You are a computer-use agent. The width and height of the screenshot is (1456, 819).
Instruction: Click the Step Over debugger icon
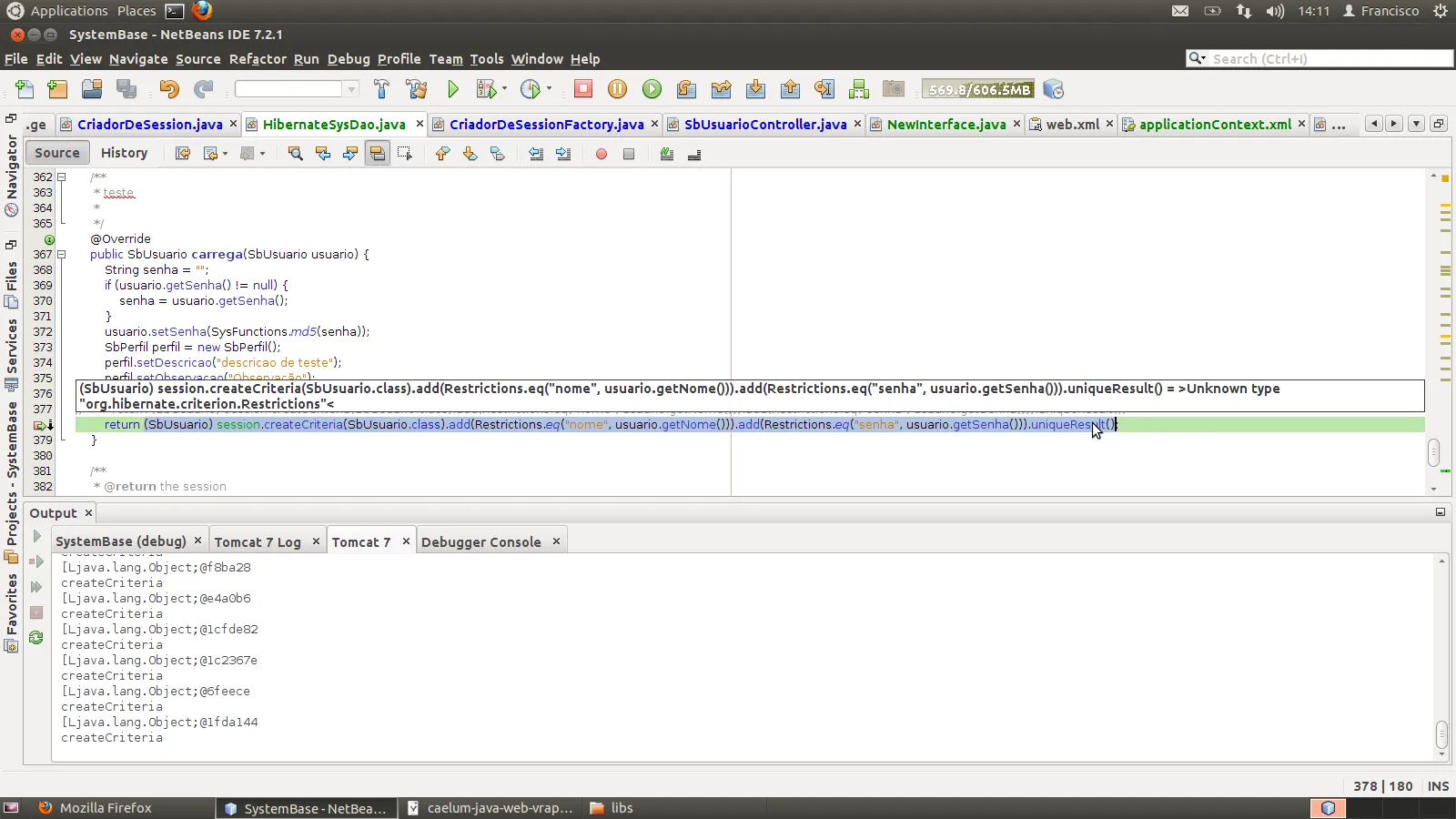(686, 89)
